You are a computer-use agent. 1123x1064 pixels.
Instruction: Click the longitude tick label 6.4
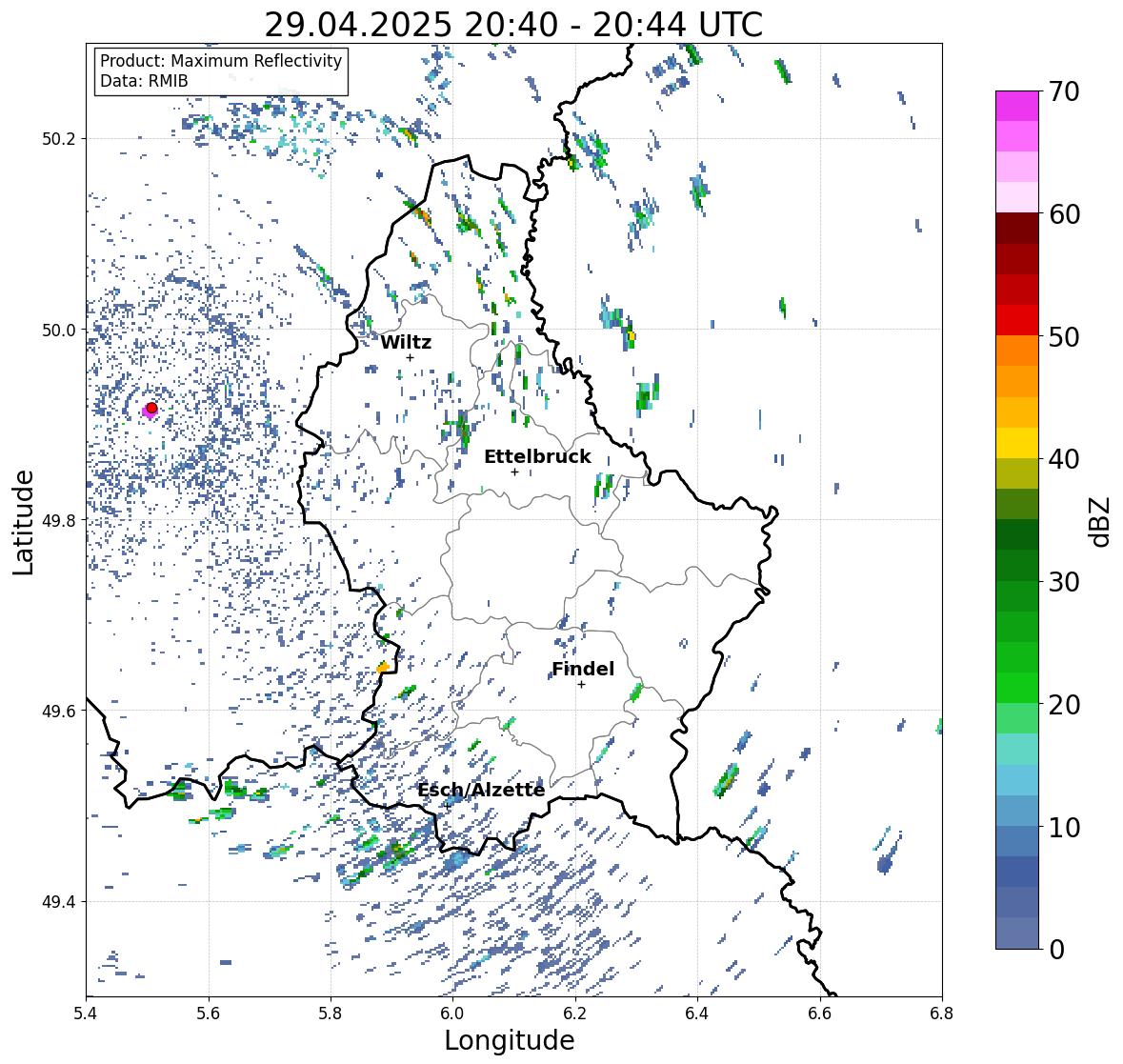697,1014
